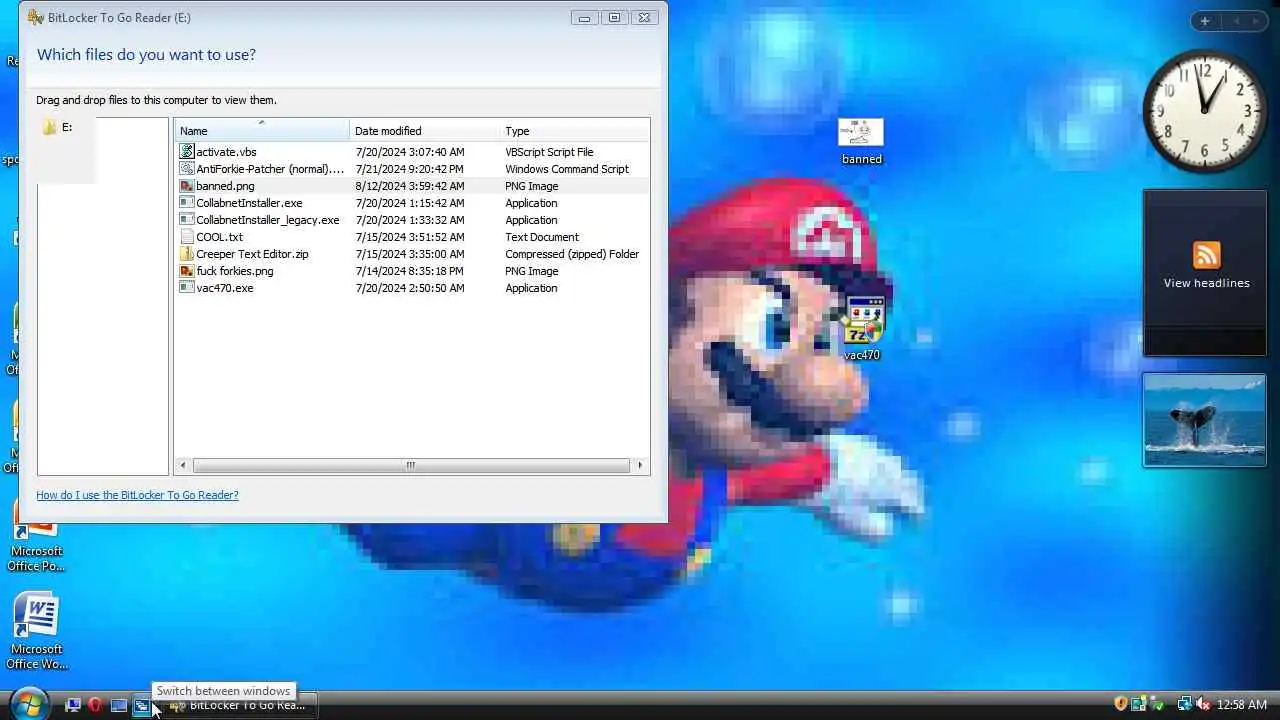Click 'Text Document' type cell
Image resolution: width=1280 pixels, height=720 pixels.
pos(542,237)
